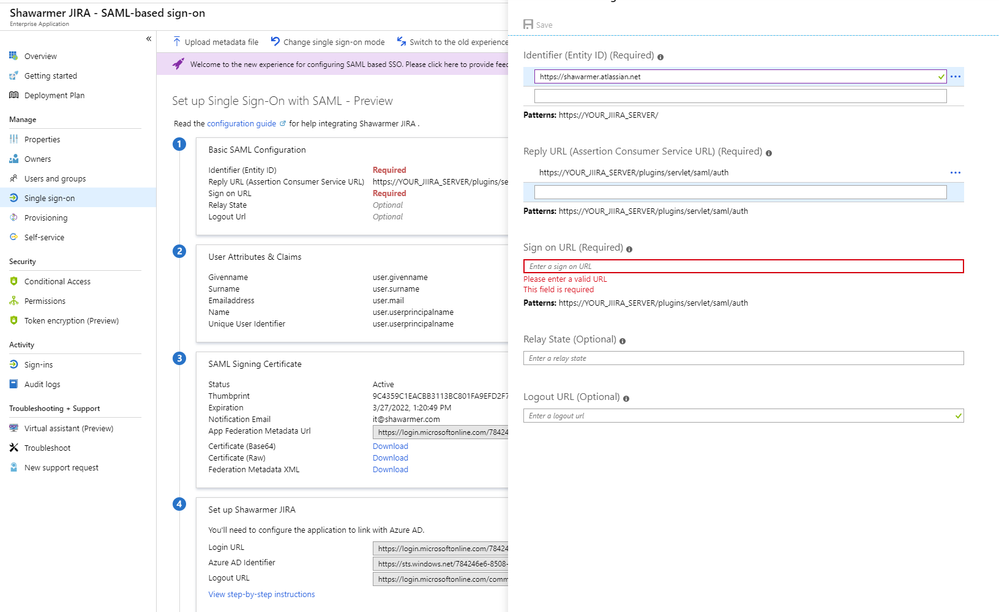
Task: Click the rocket icon in welcome banner
Action: (x=178, y=64)
